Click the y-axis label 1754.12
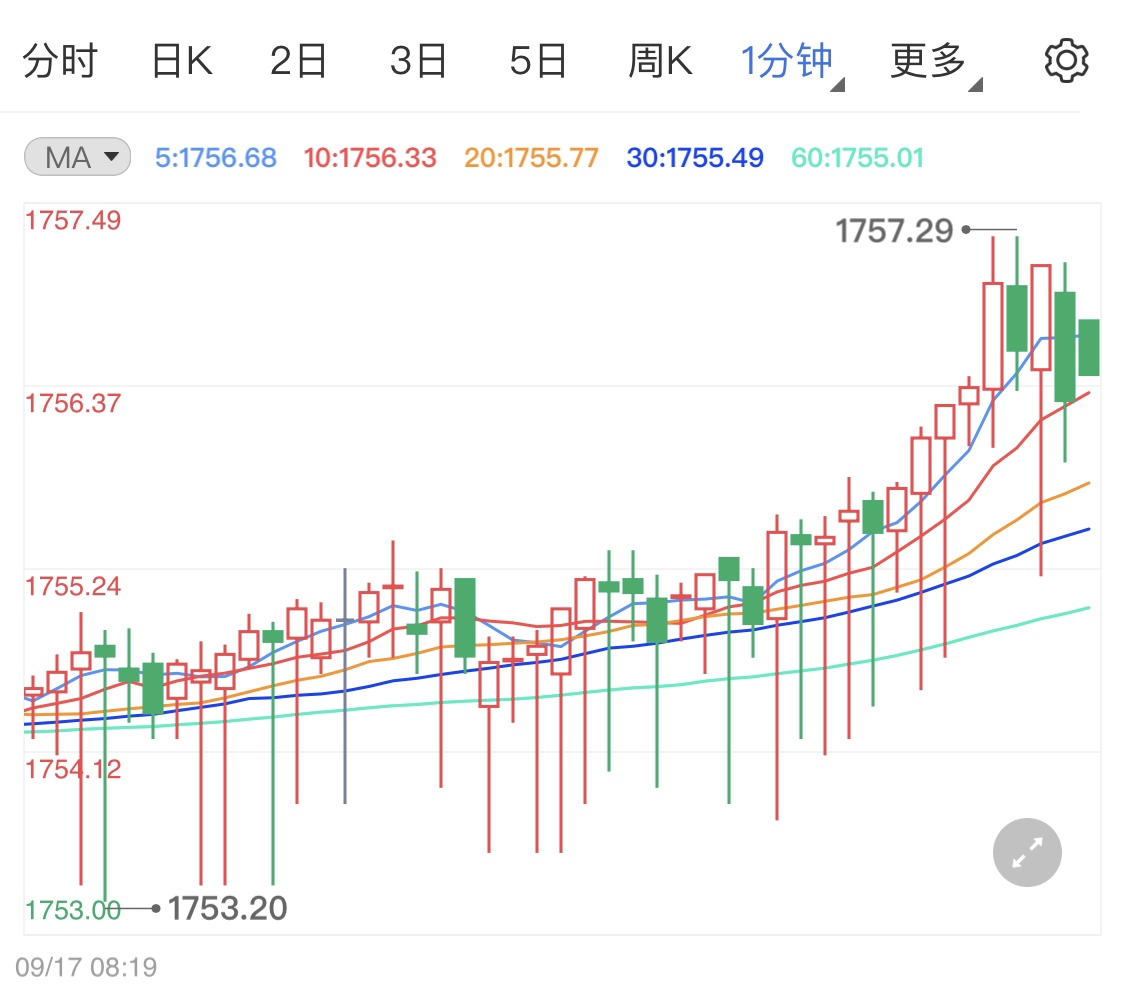The height and width of the screenshot is (994, 1125). (x=73, y=769)
